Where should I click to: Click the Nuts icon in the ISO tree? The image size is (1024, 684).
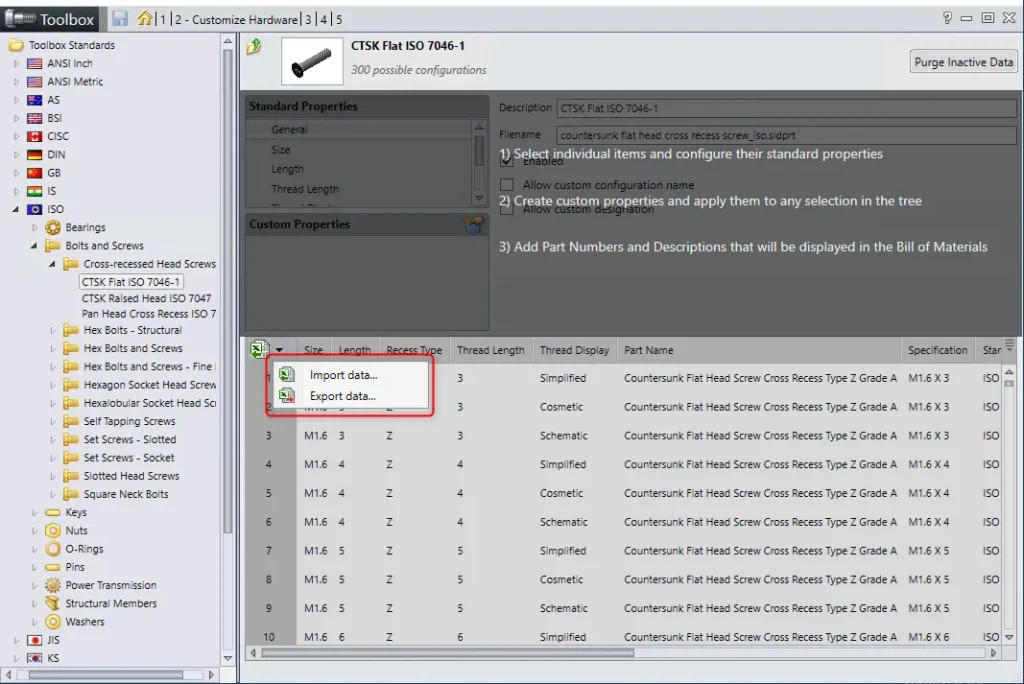(x=53, y=530)
